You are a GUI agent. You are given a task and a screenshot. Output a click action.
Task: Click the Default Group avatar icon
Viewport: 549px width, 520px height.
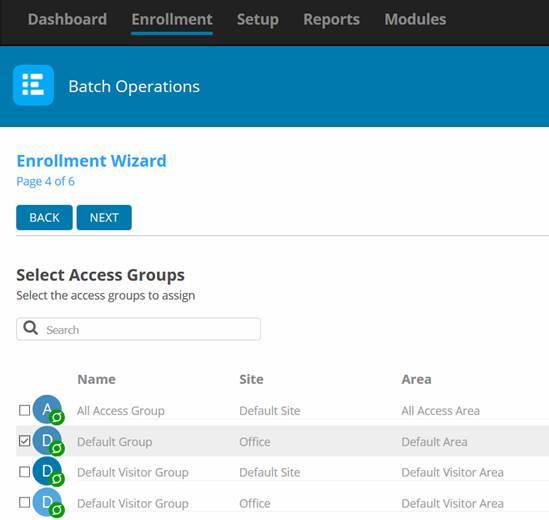pos(47,440)
